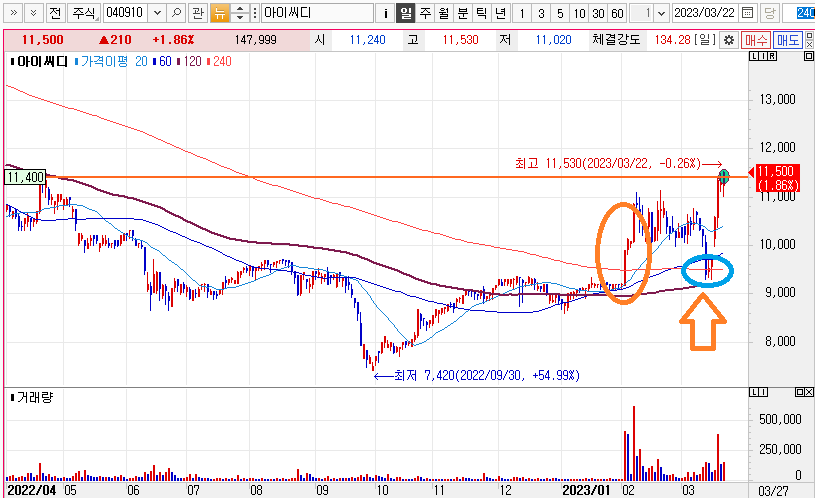Click the 아이씨디 chart legend title

tap(43, 61)
